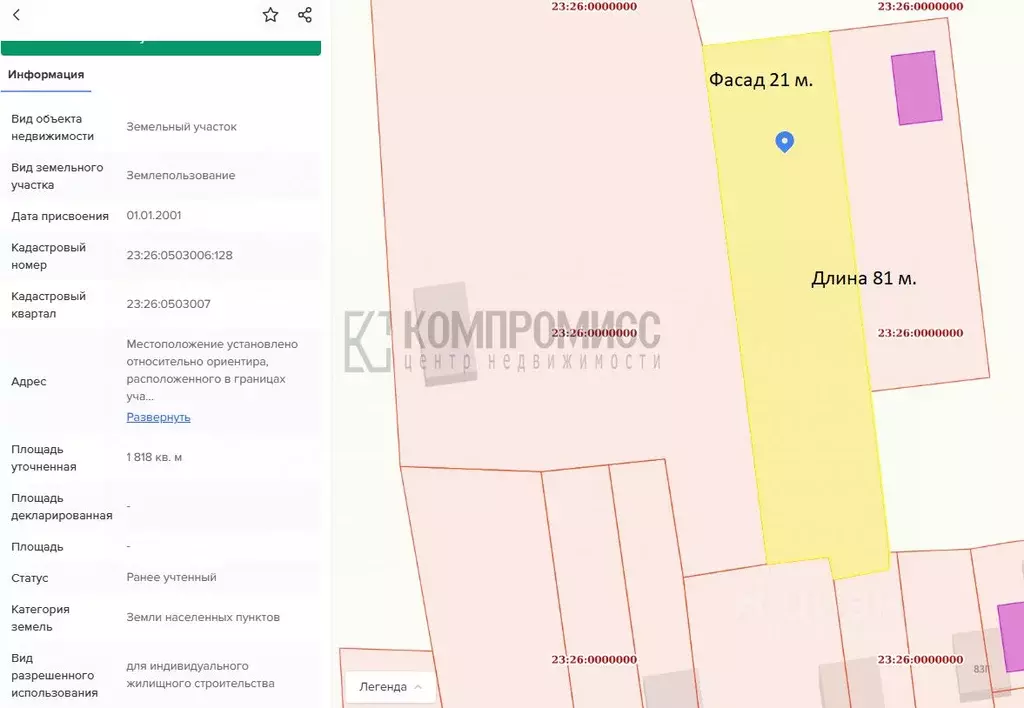Open sharing options with share icon
The width and height of the screenshot is (1024, 708).
(304, 15)
